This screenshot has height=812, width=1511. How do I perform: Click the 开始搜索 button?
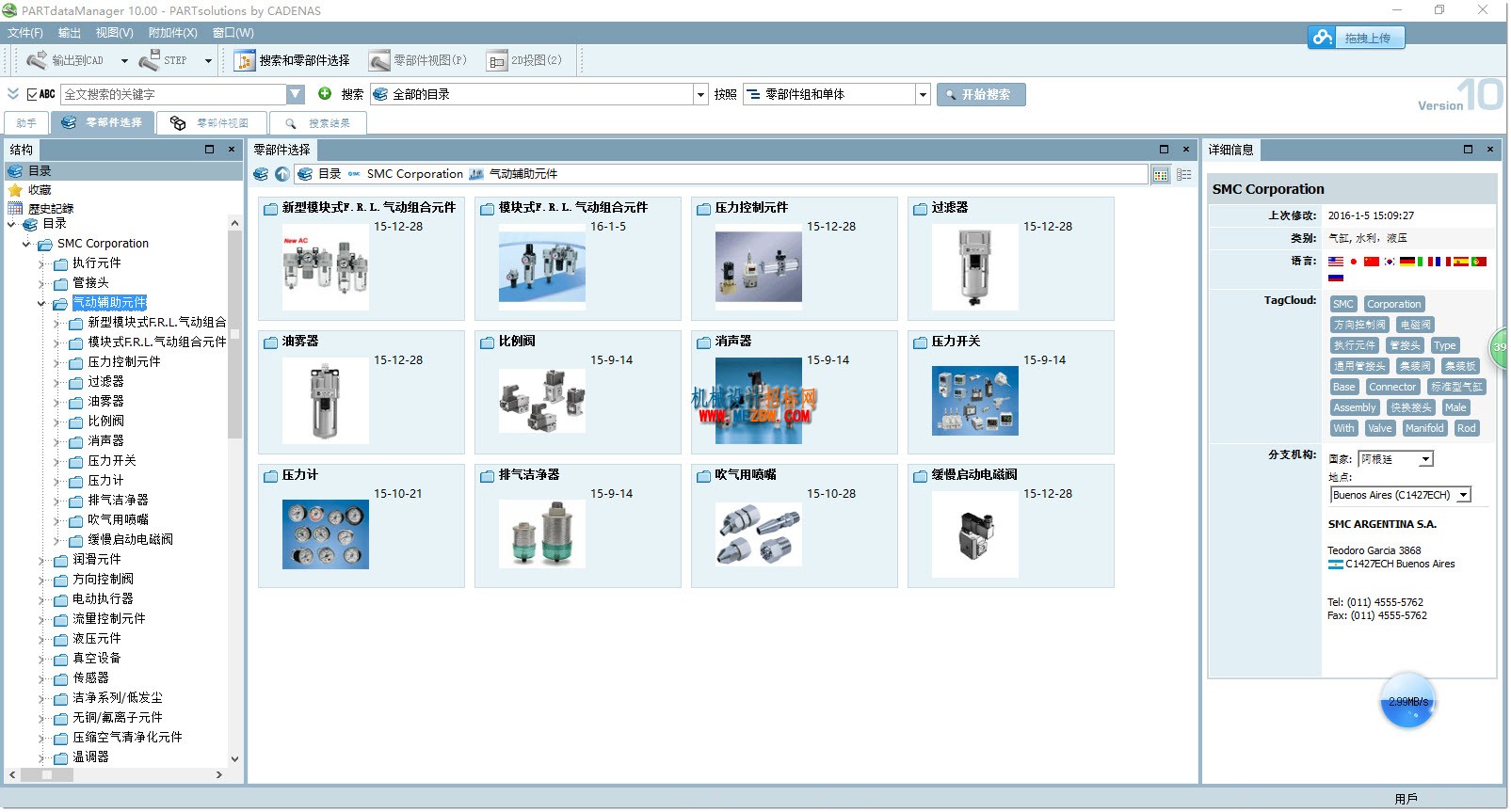(x=981, y=94)
